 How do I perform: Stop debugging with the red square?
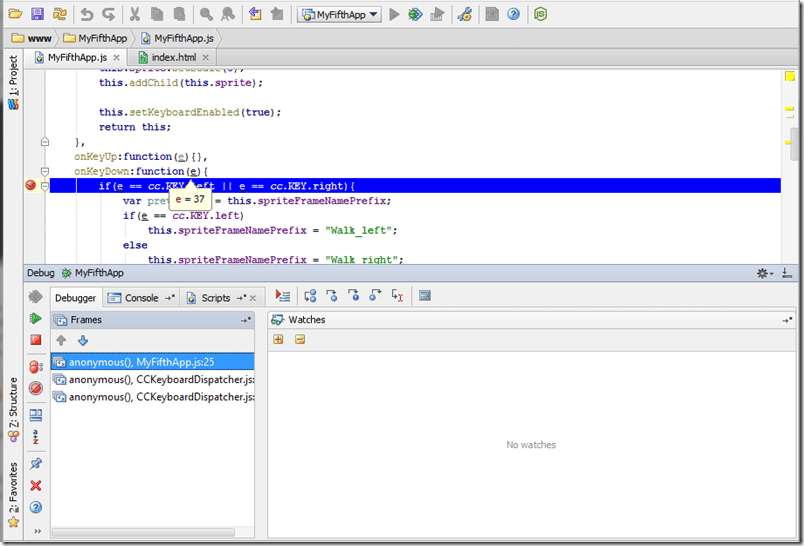point(35,340)
